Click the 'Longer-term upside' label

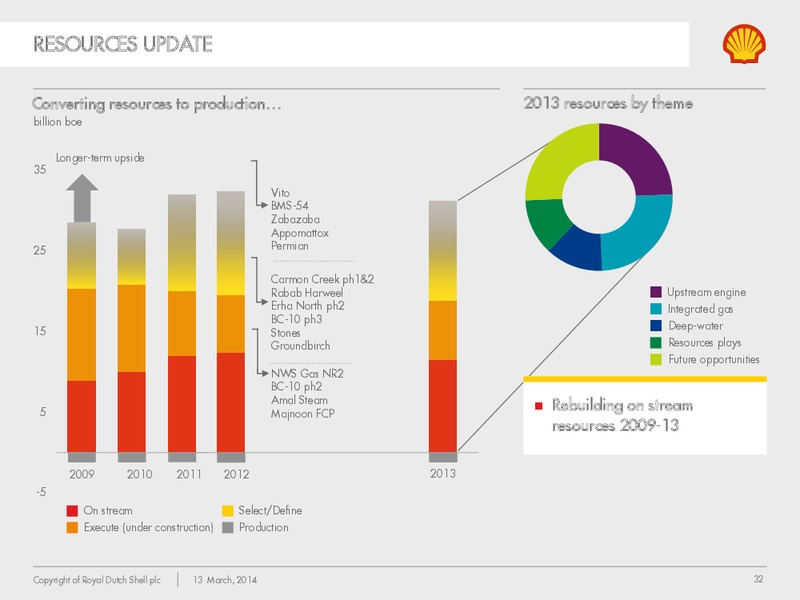[100, 158]
